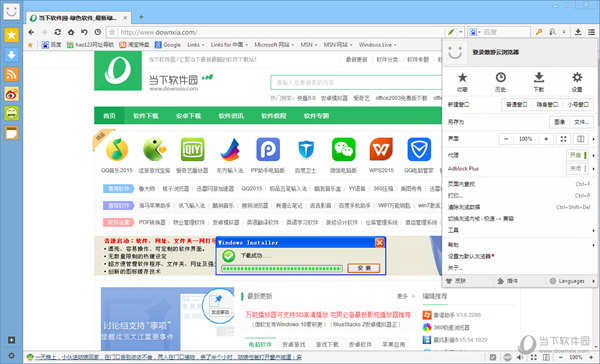
Task: Open the Google bookmark link
Action: coord(168,45)
